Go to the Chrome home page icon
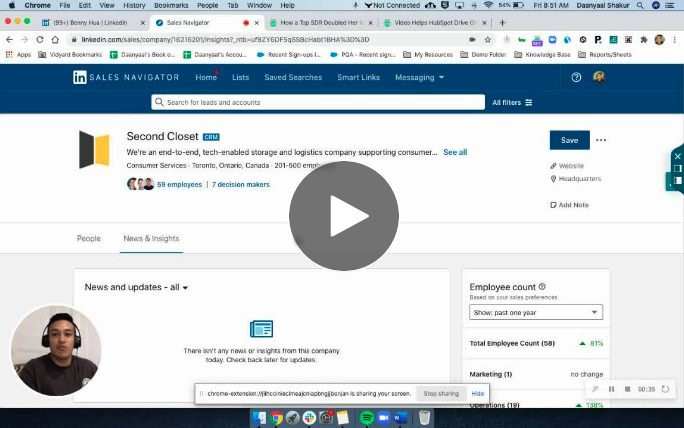 coord(55,40)
